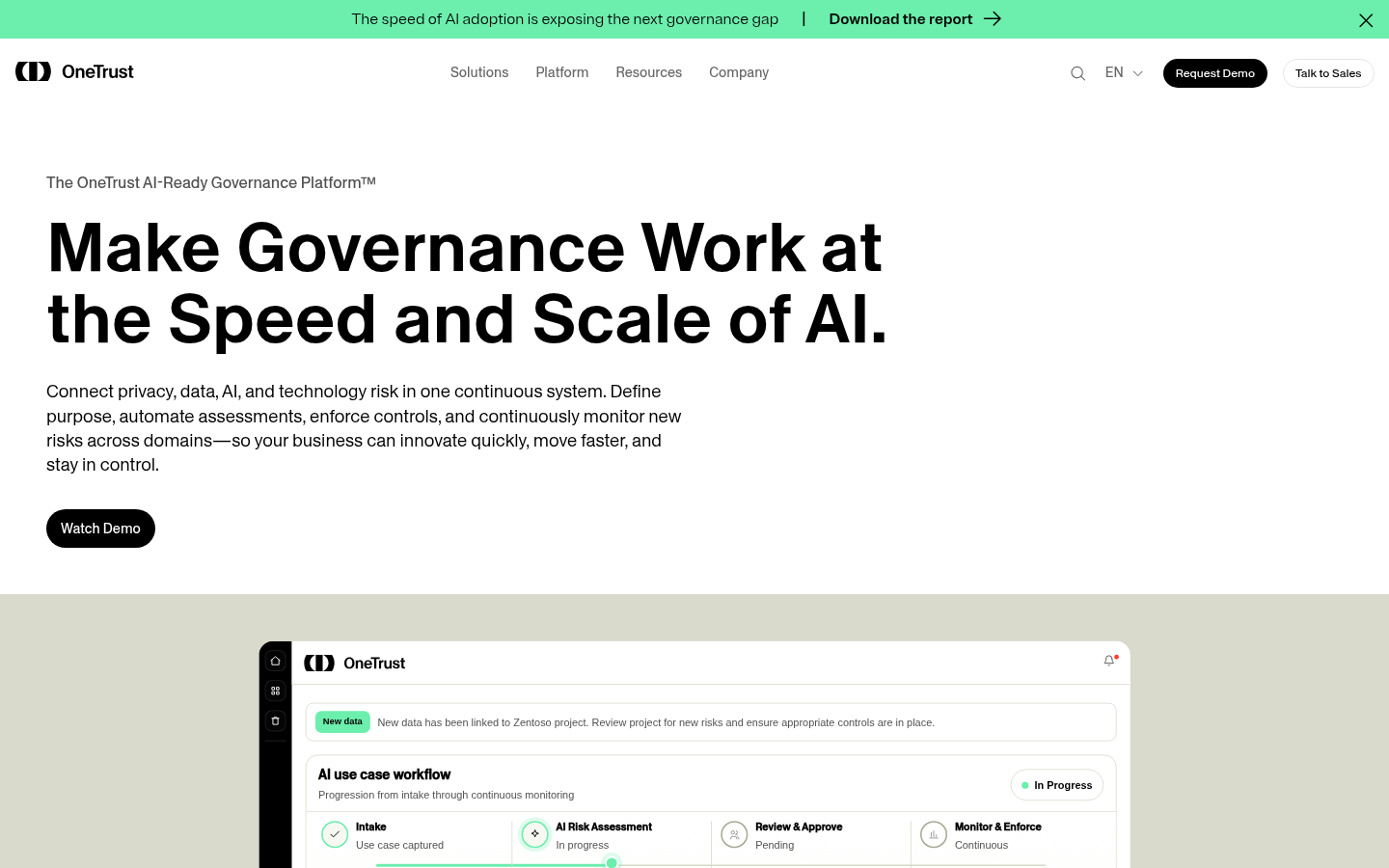The width and height of the screenshot is (1389, 868).
Task: Click the workflow progress bar marker dot
Action: [612, 863]
